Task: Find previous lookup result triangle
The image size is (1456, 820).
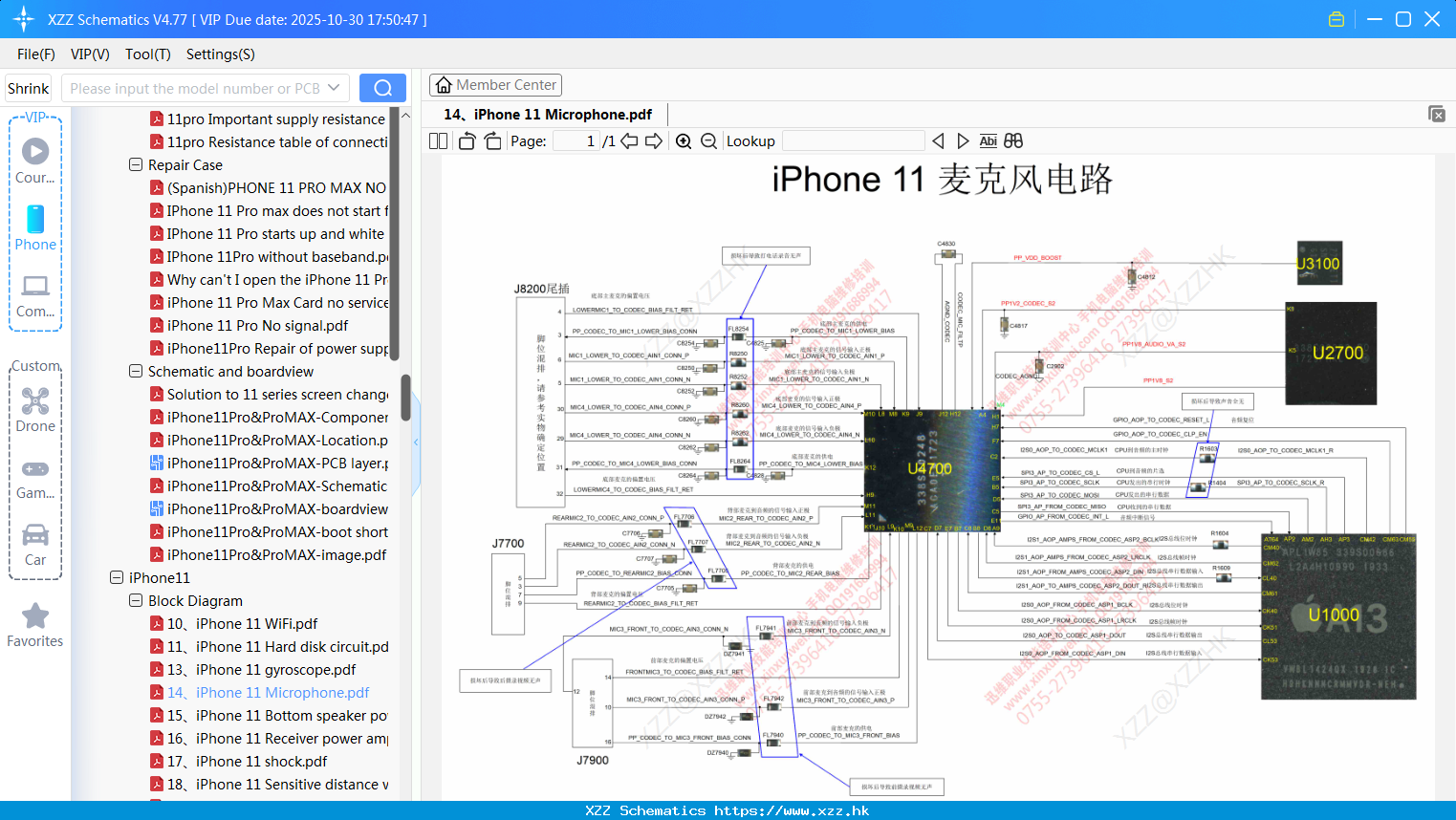Action: point(938,140)
